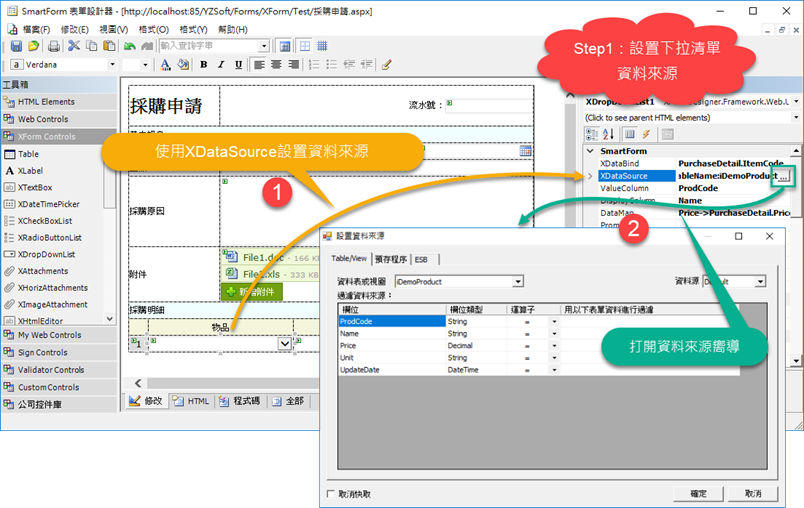The width and height of the screenshot is (804, 508).
Task: Toggle Bold text formatting
Action: [203, 65]
